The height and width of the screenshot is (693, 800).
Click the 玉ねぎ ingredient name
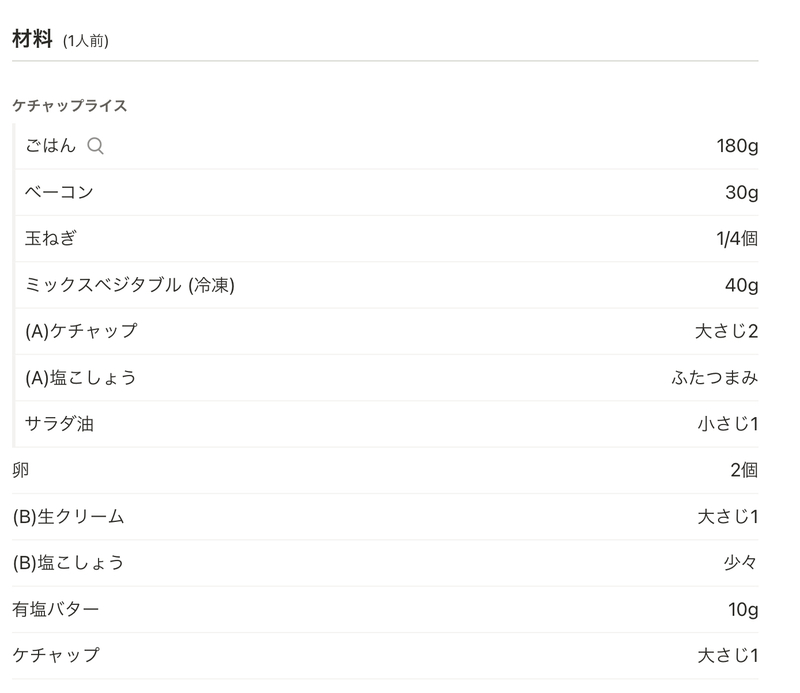[51, 238]
